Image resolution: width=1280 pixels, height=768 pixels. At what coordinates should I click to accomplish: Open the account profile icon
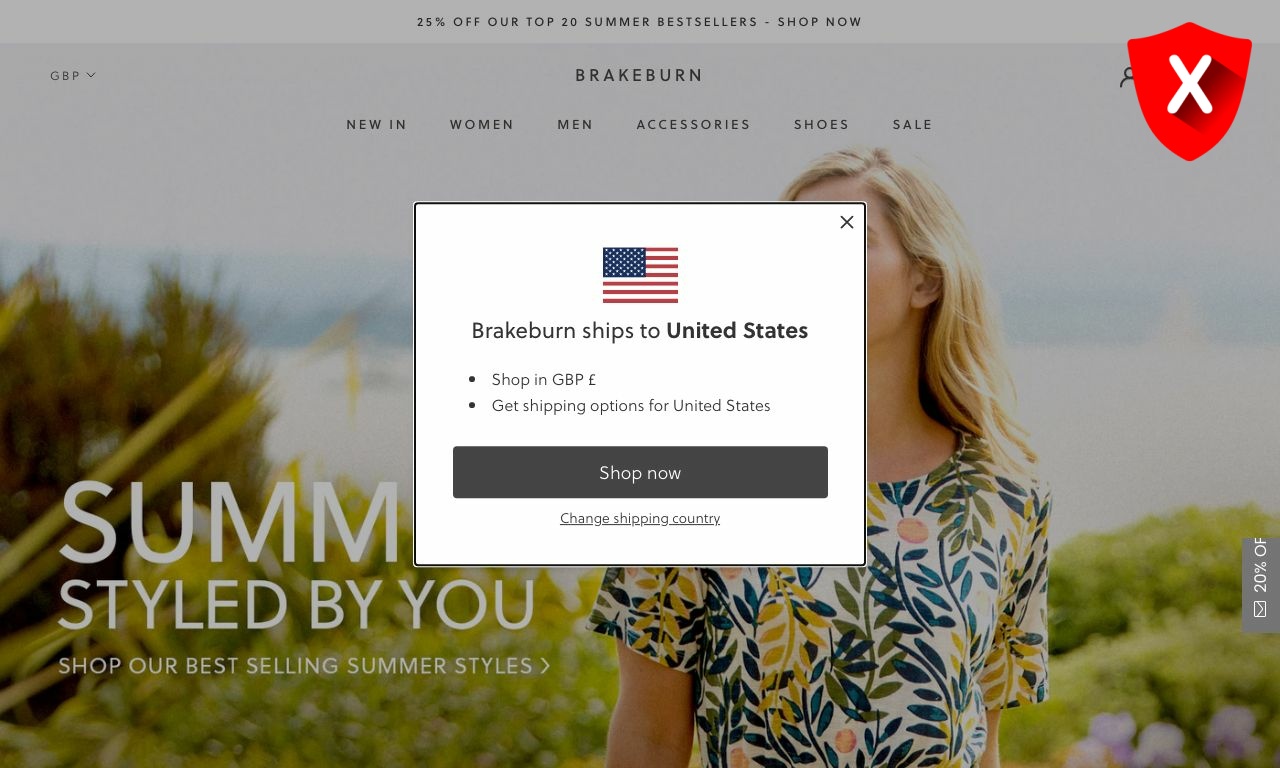[x=1125, y=76]
